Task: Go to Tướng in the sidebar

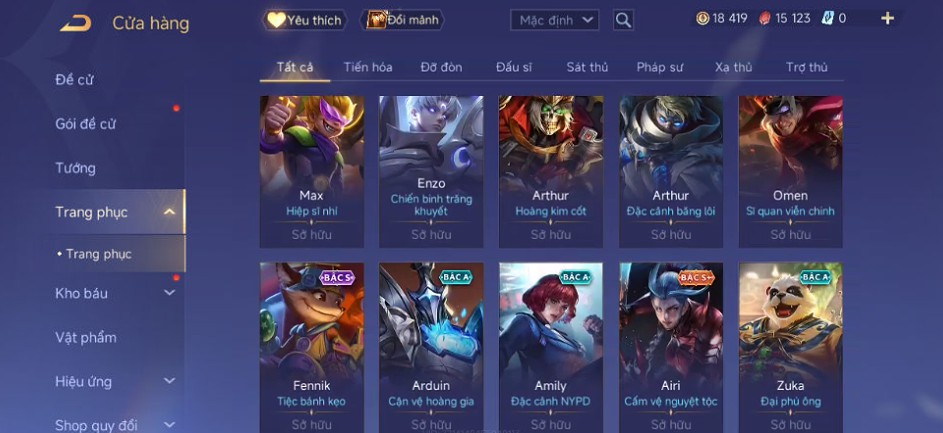Action: tap(75, 168)
